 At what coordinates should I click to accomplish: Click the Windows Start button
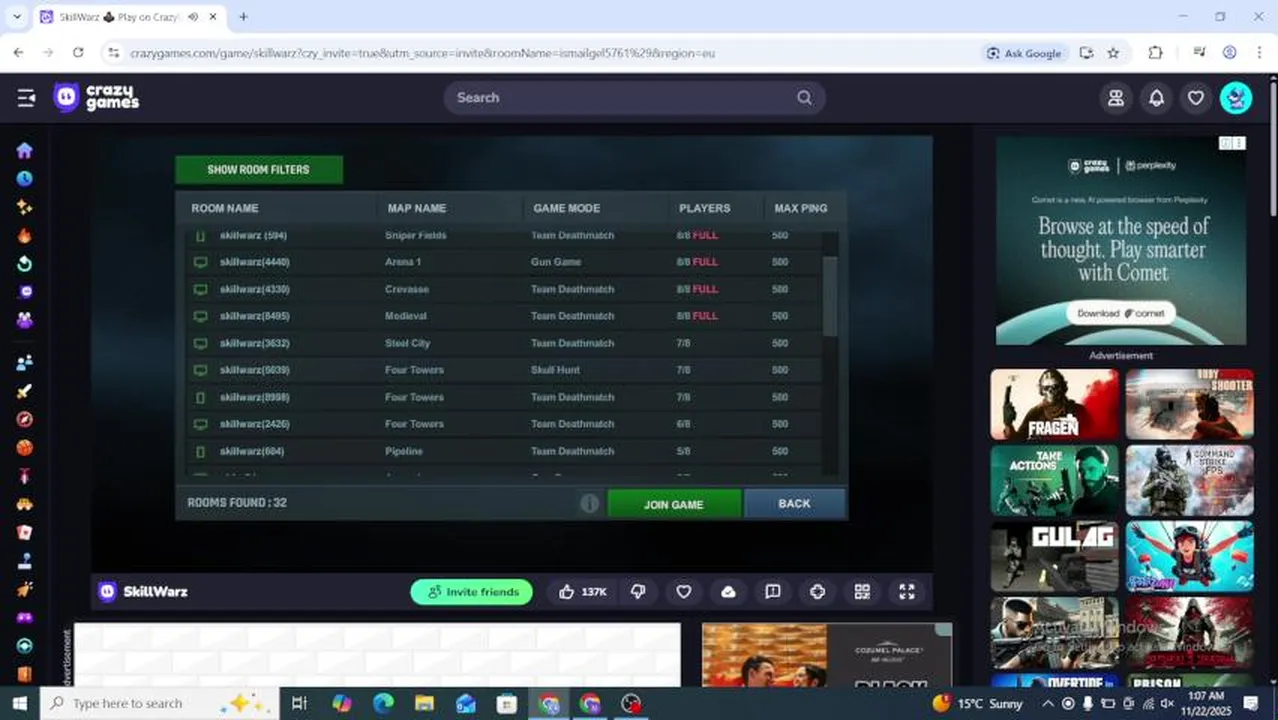(x=20, y=703)
